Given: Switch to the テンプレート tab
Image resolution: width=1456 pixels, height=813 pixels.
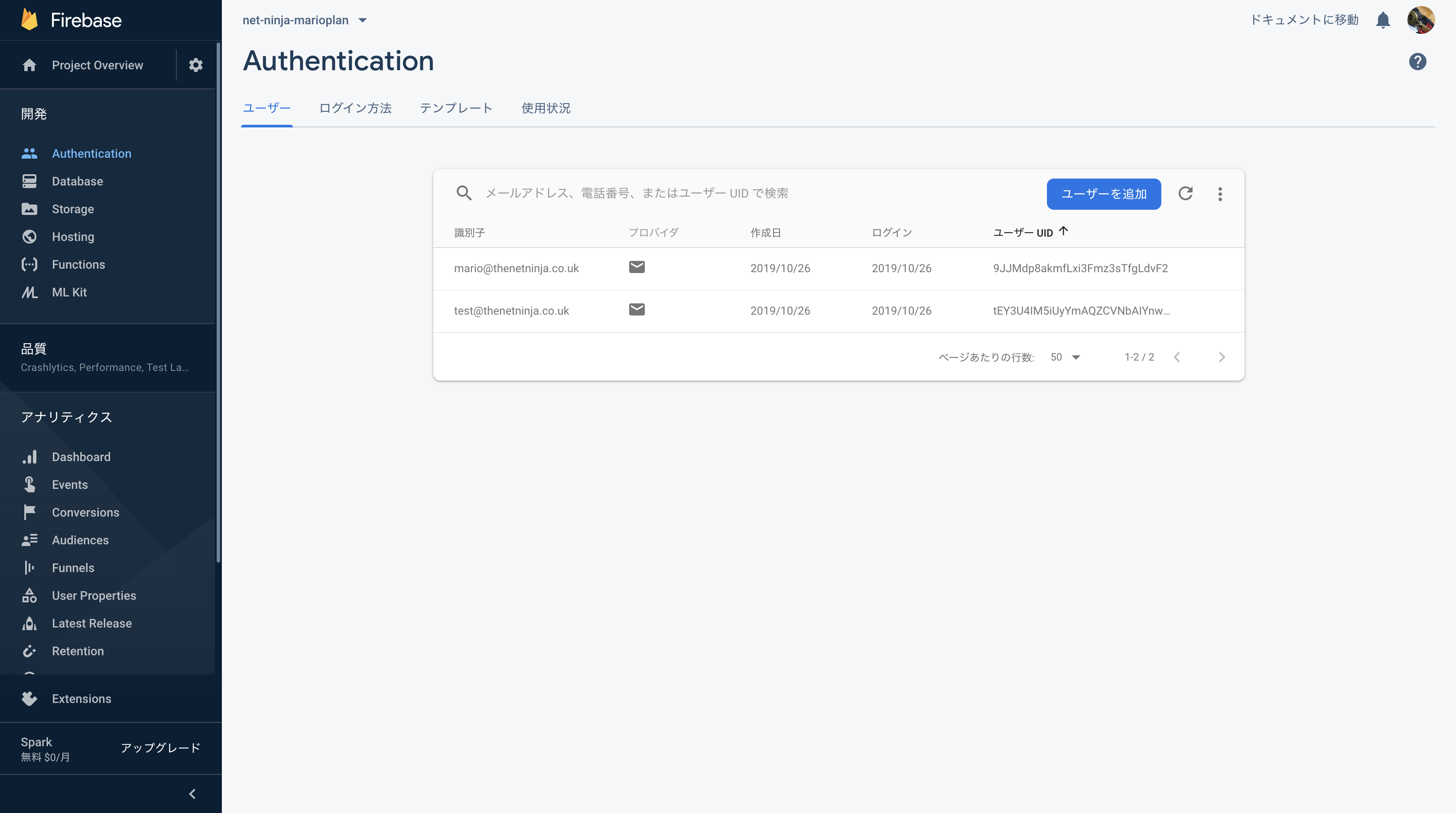Looking at the screenshot, I should (455, 108).
